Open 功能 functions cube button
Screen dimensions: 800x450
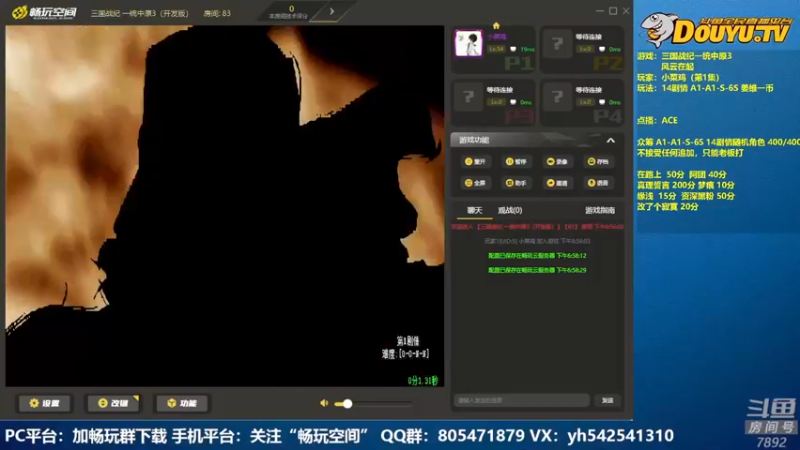coord(182,403)
